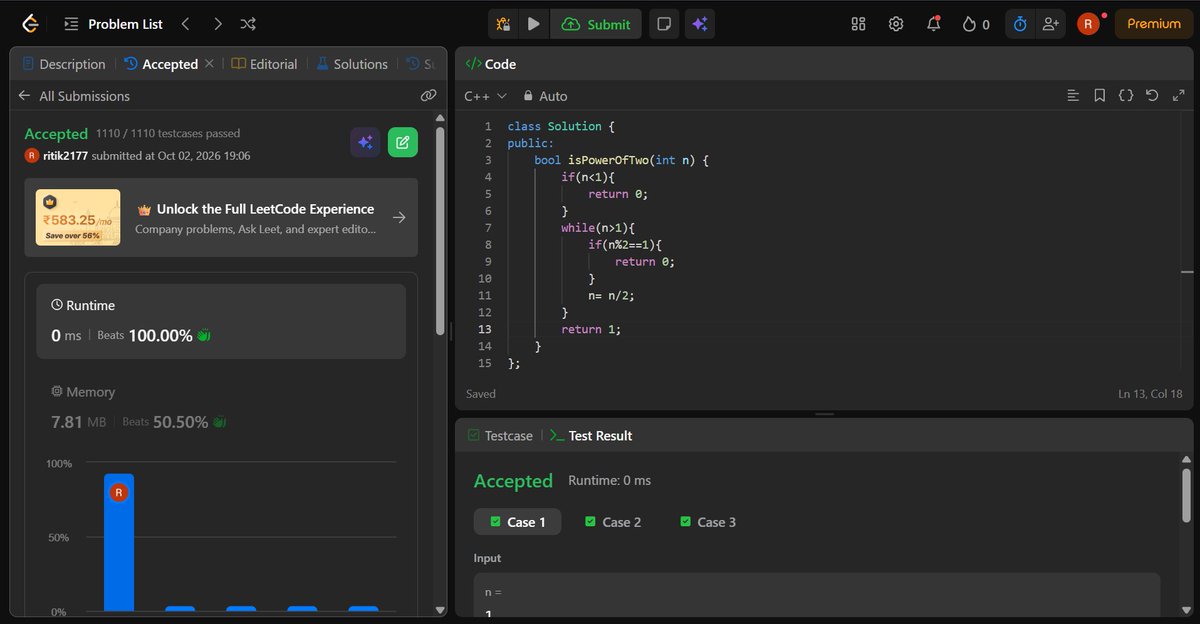Run code with the play button
The height and width of the screenshot is (624, 1200).
(534, 24)
